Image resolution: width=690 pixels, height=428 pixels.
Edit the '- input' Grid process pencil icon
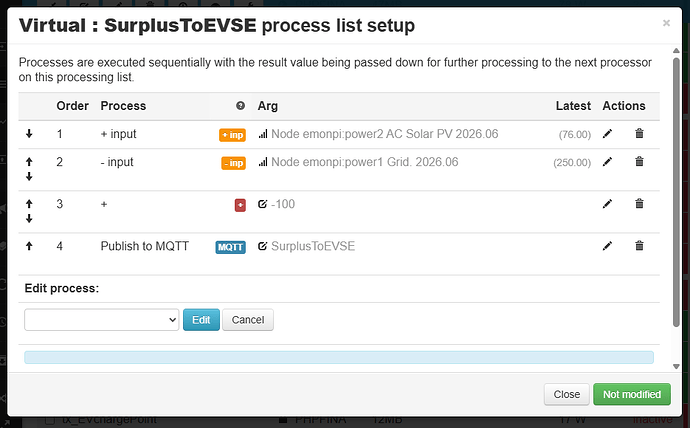click(607, 162)
